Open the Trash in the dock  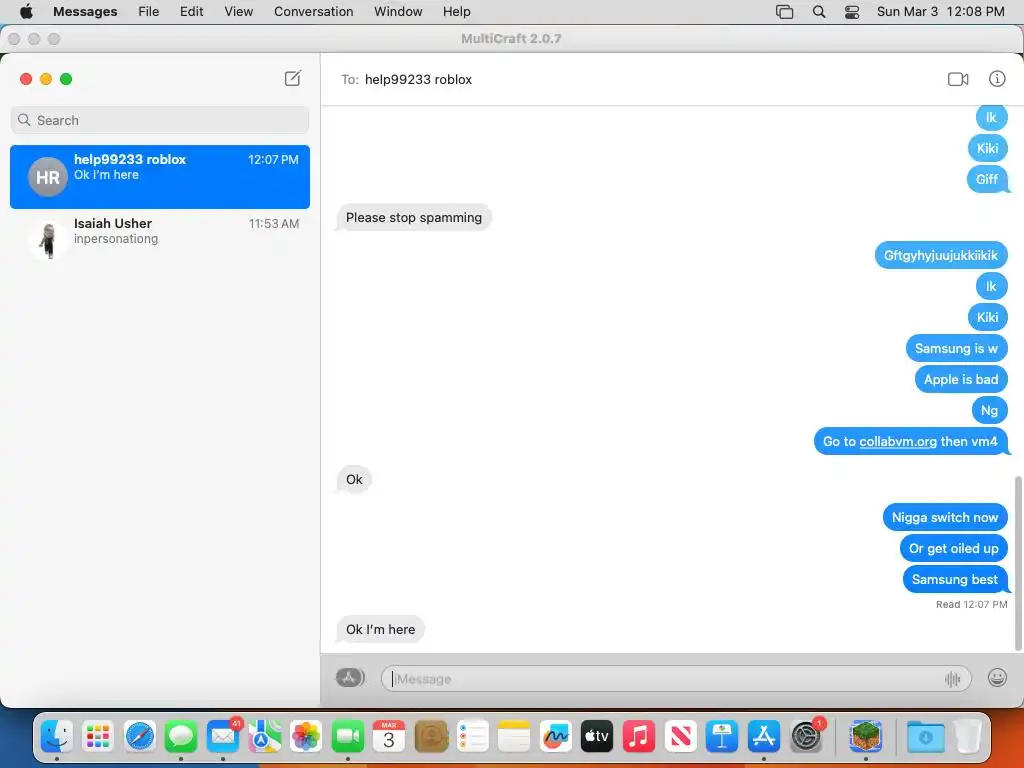pos(968,737)
